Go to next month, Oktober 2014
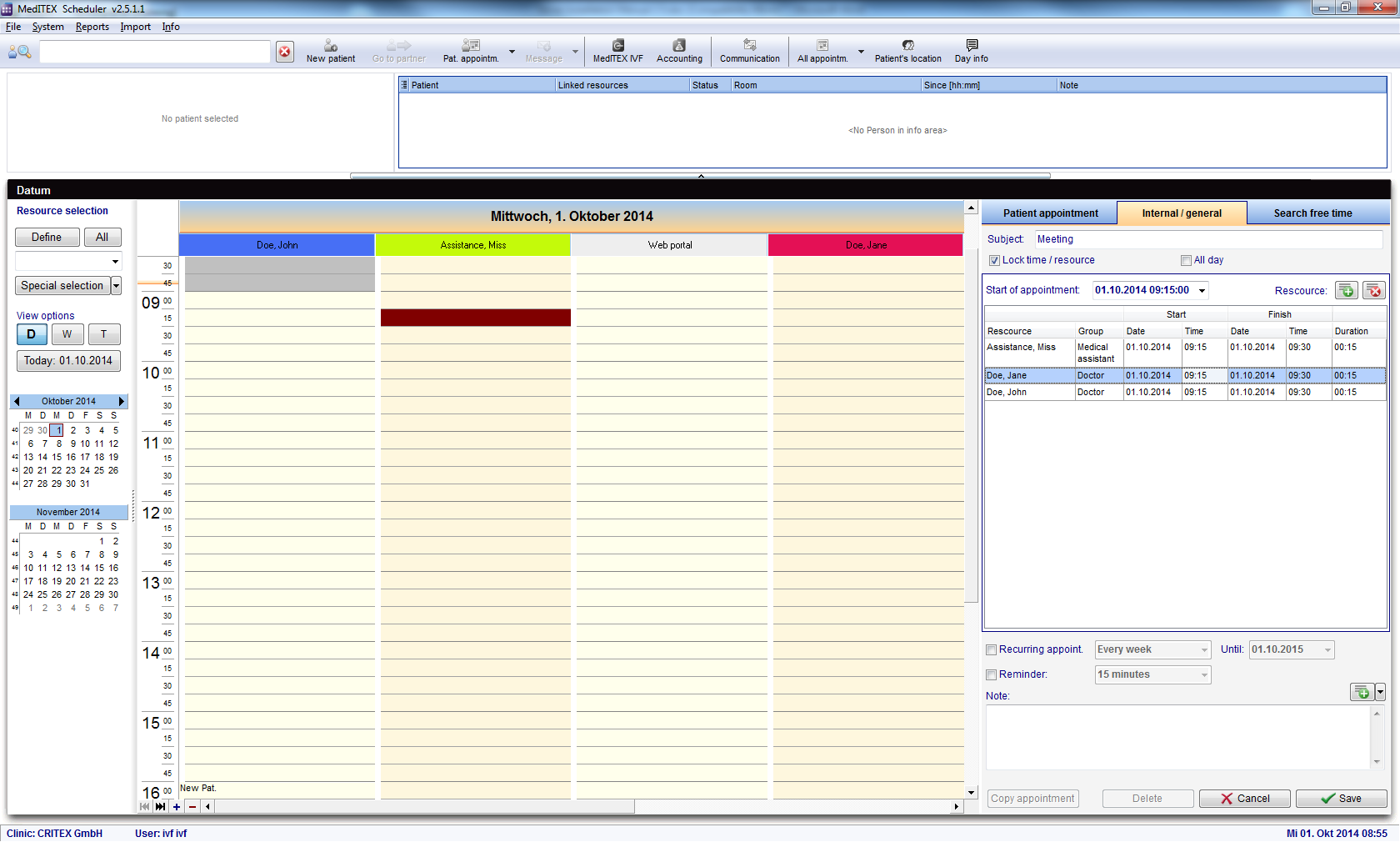 [x=122, y=401]
